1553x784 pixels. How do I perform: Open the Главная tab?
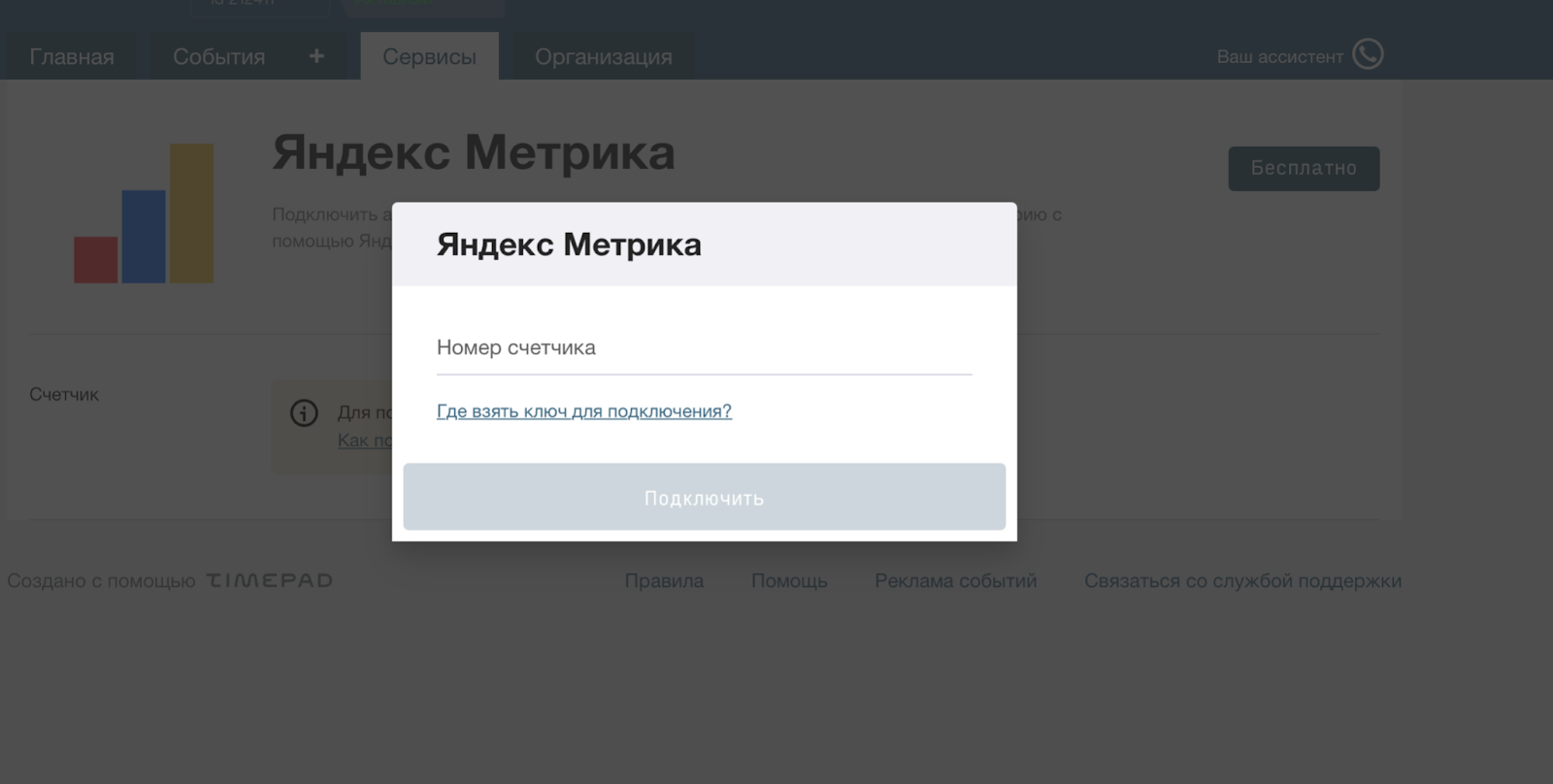click(x=72, y=56)
